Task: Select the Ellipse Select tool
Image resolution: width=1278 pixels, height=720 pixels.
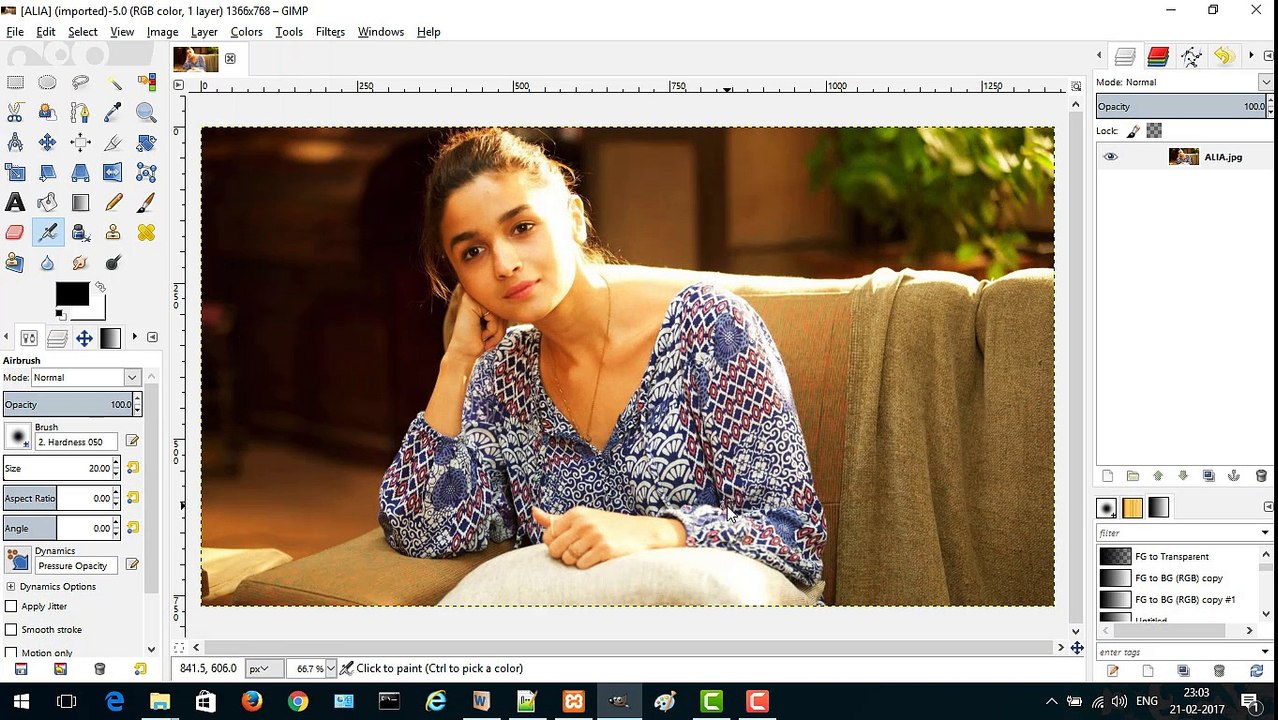Action: click(x=47, y=83)
